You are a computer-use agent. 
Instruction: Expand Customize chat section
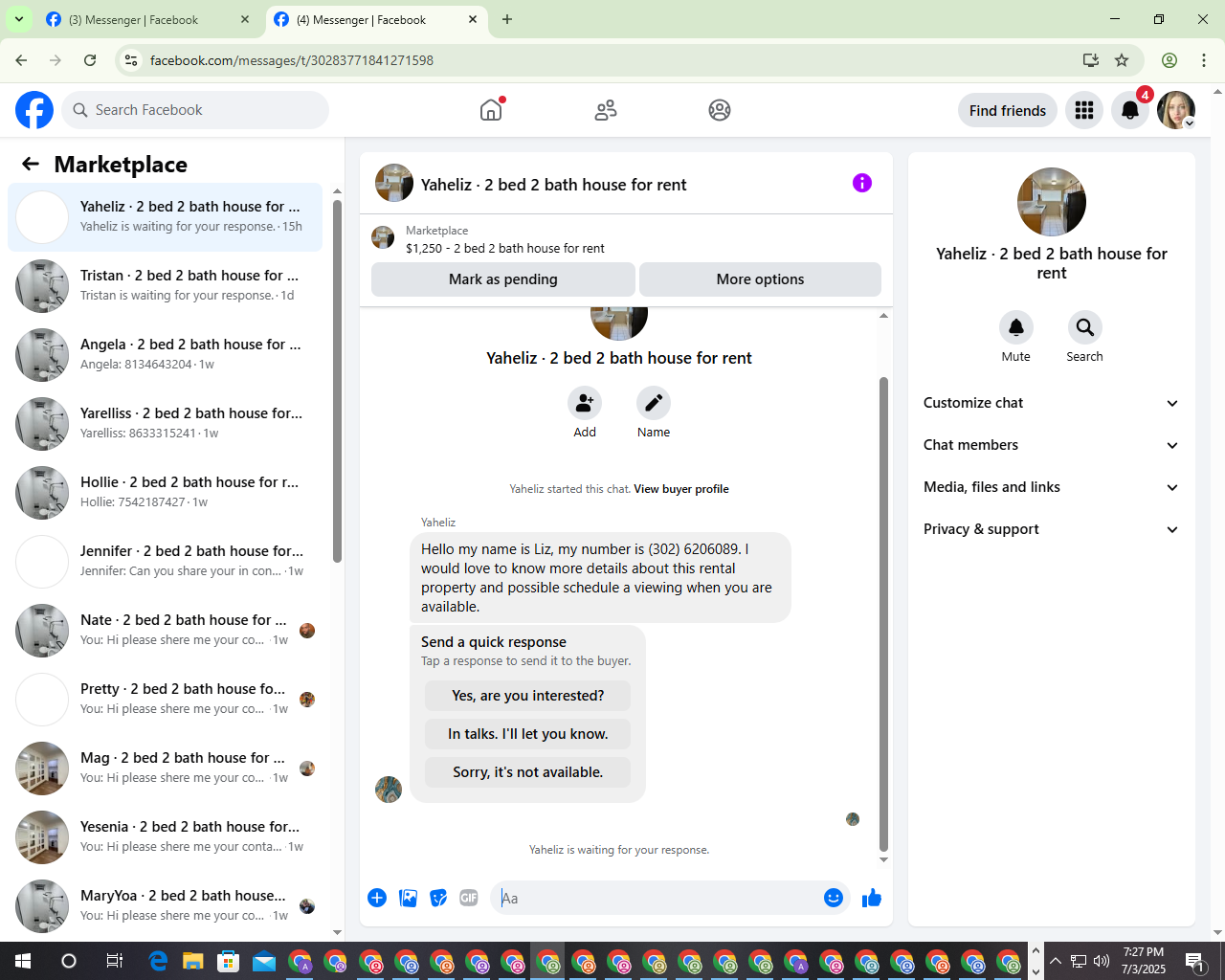click(1051, 403)
